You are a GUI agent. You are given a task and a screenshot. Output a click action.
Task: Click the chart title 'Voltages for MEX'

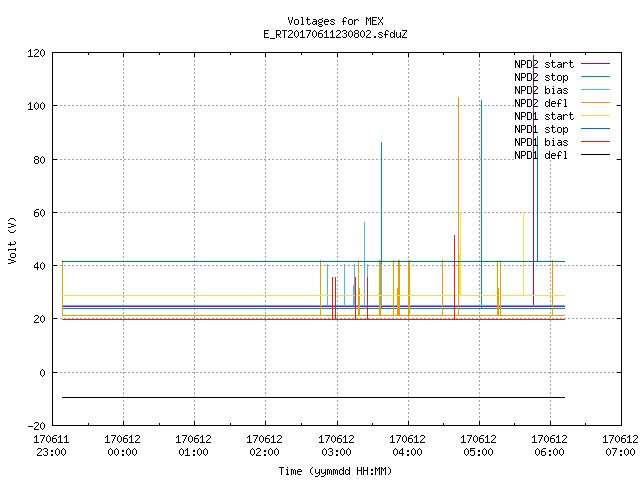[x=335, y=21]
